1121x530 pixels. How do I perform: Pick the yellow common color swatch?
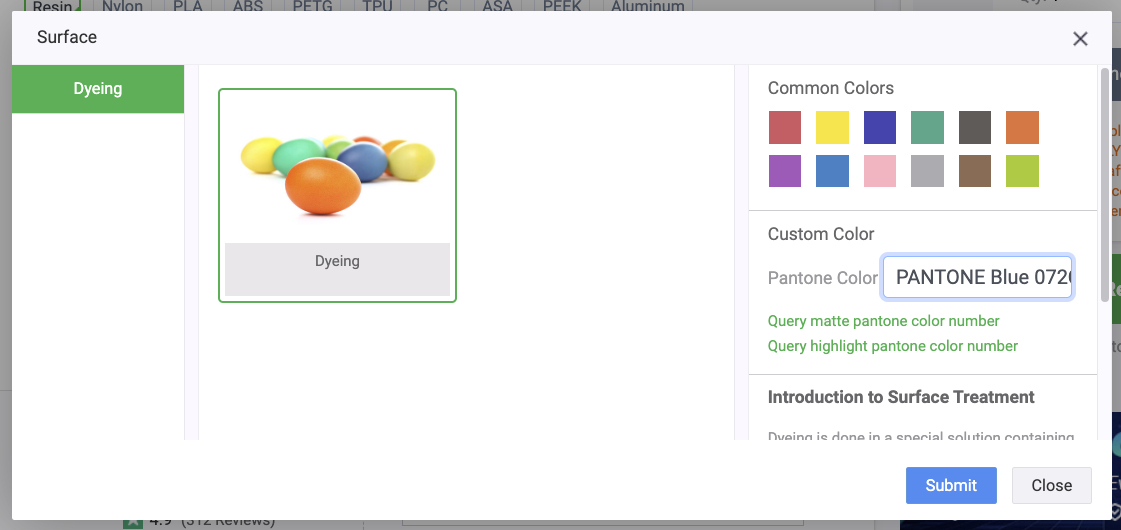(832, 128)
